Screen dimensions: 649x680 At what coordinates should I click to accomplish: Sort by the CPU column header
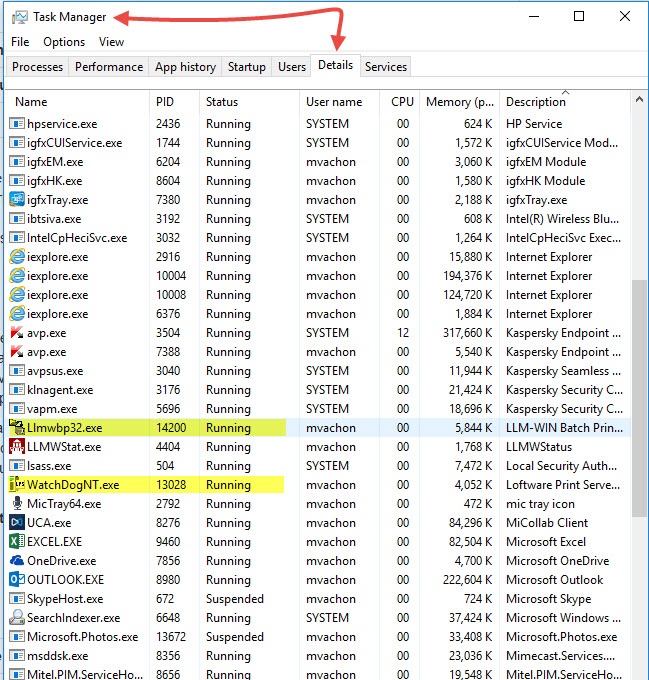399,102
